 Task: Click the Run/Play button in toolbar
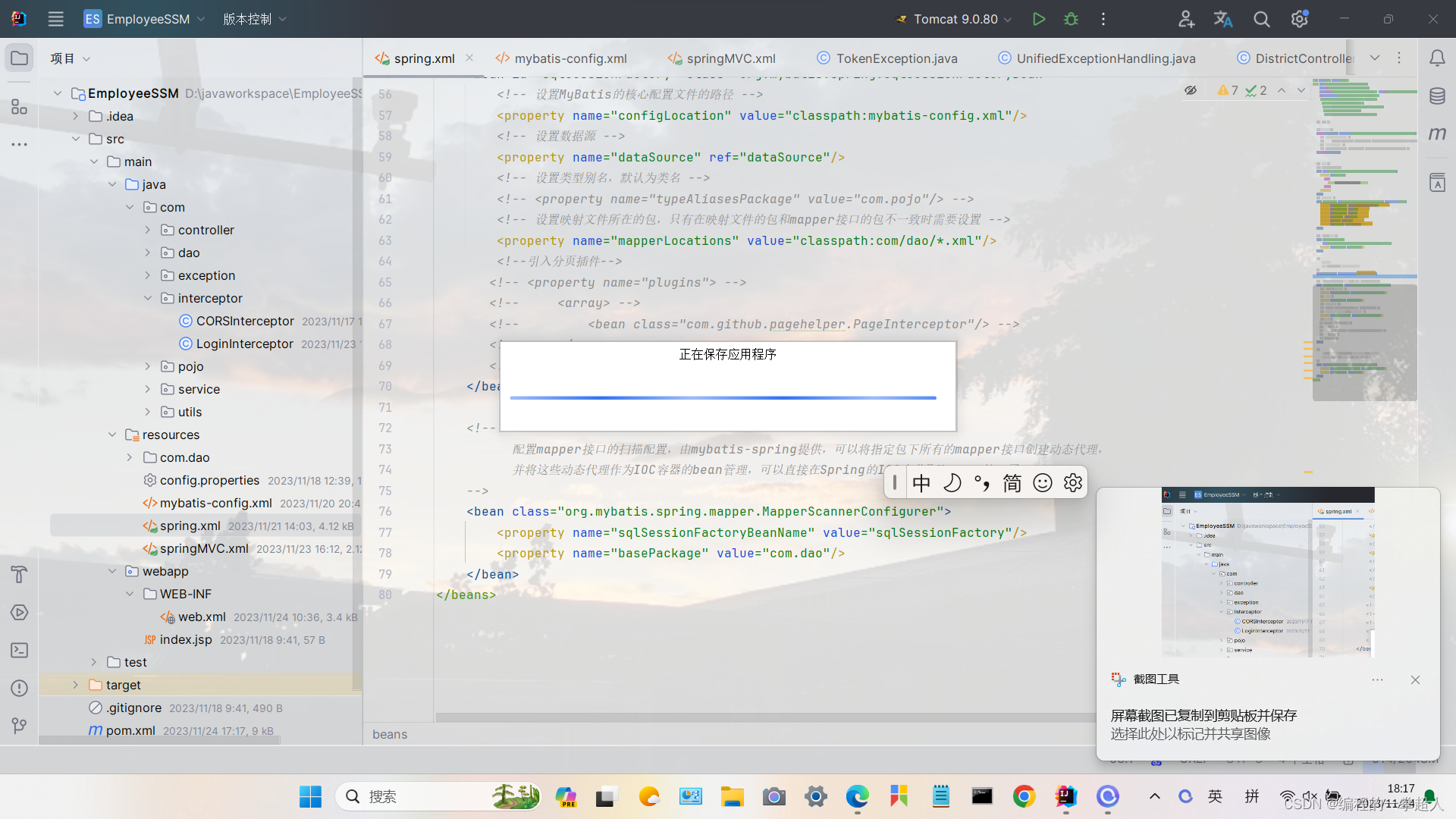pyautogui.click(x=1039, y=18)
